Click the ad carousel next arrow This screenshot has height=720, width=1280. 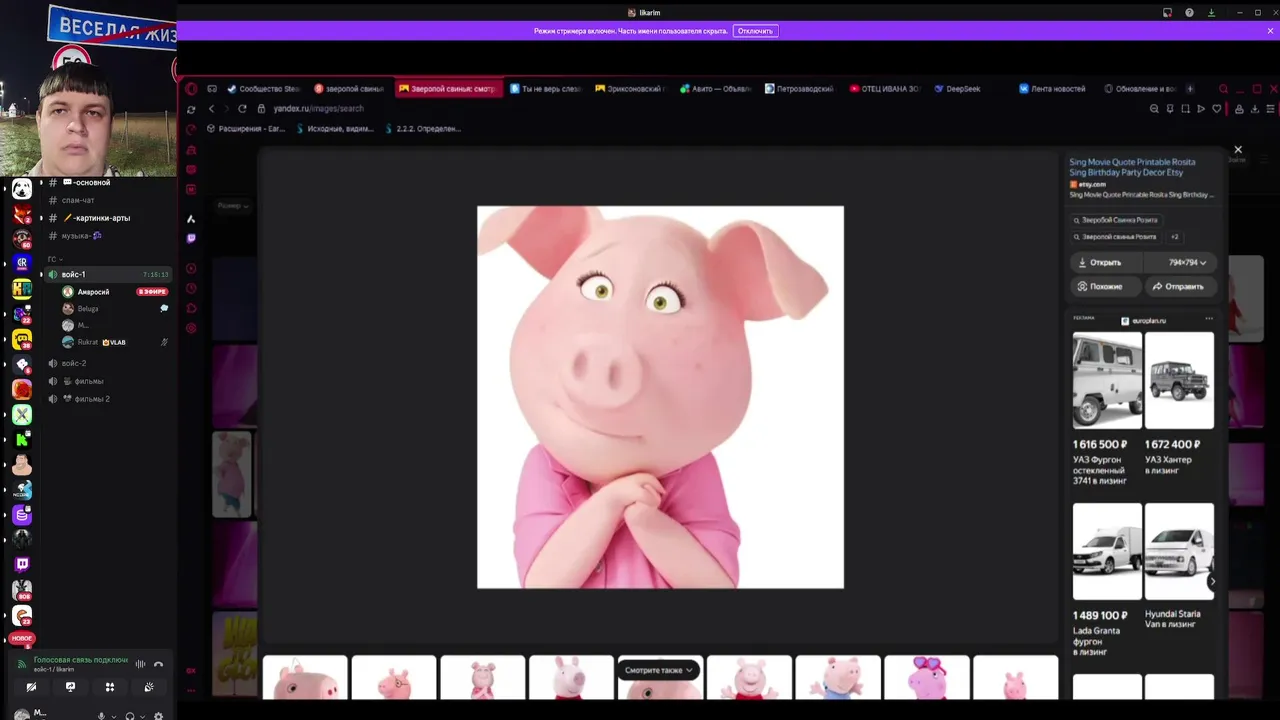[x=1212, y=581]
